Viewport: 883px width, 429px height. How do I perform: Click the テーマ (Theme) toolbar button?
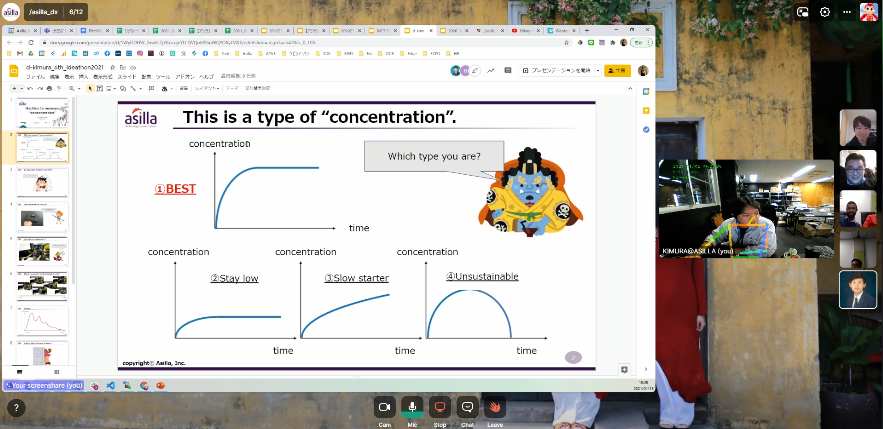tap(231, 88)
